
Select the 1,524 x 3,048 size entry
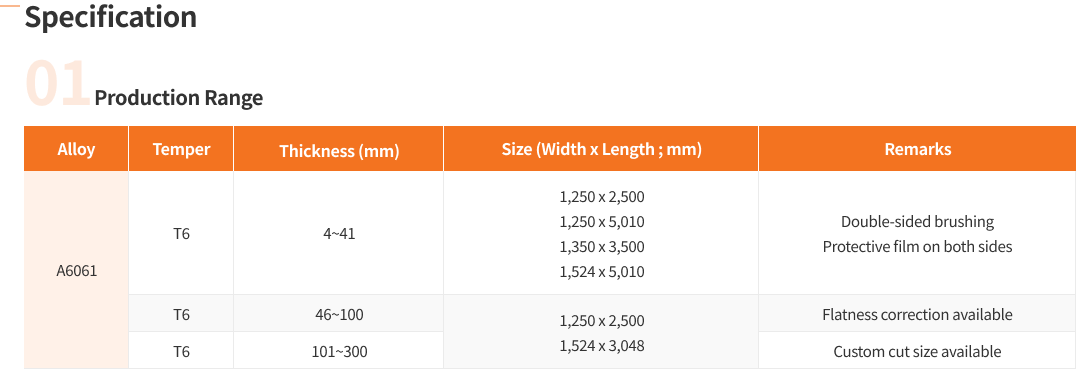602,346
